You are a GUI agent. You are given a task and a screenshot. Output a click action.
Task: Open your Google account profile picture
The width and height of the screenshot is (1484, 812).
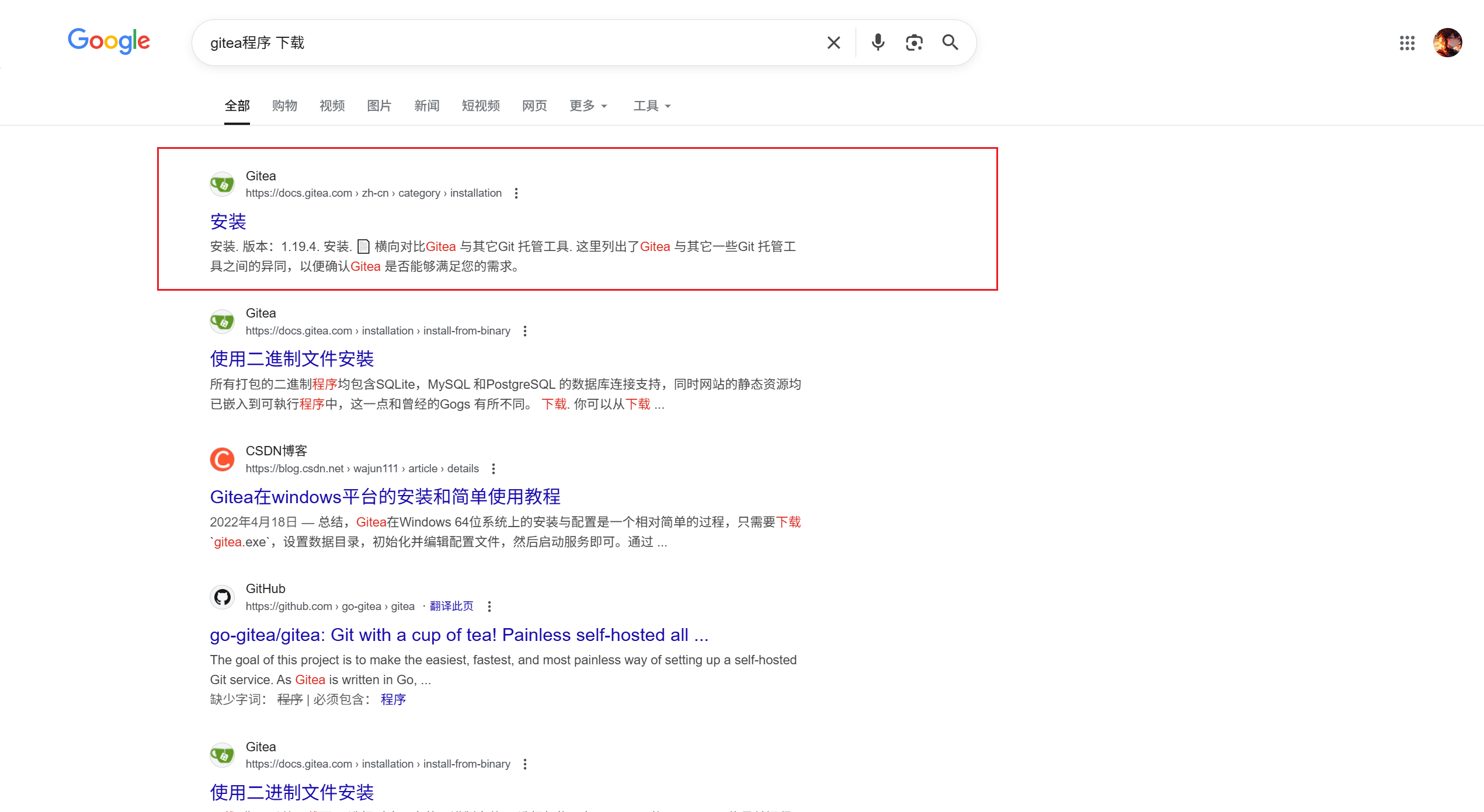(1448, 42)
